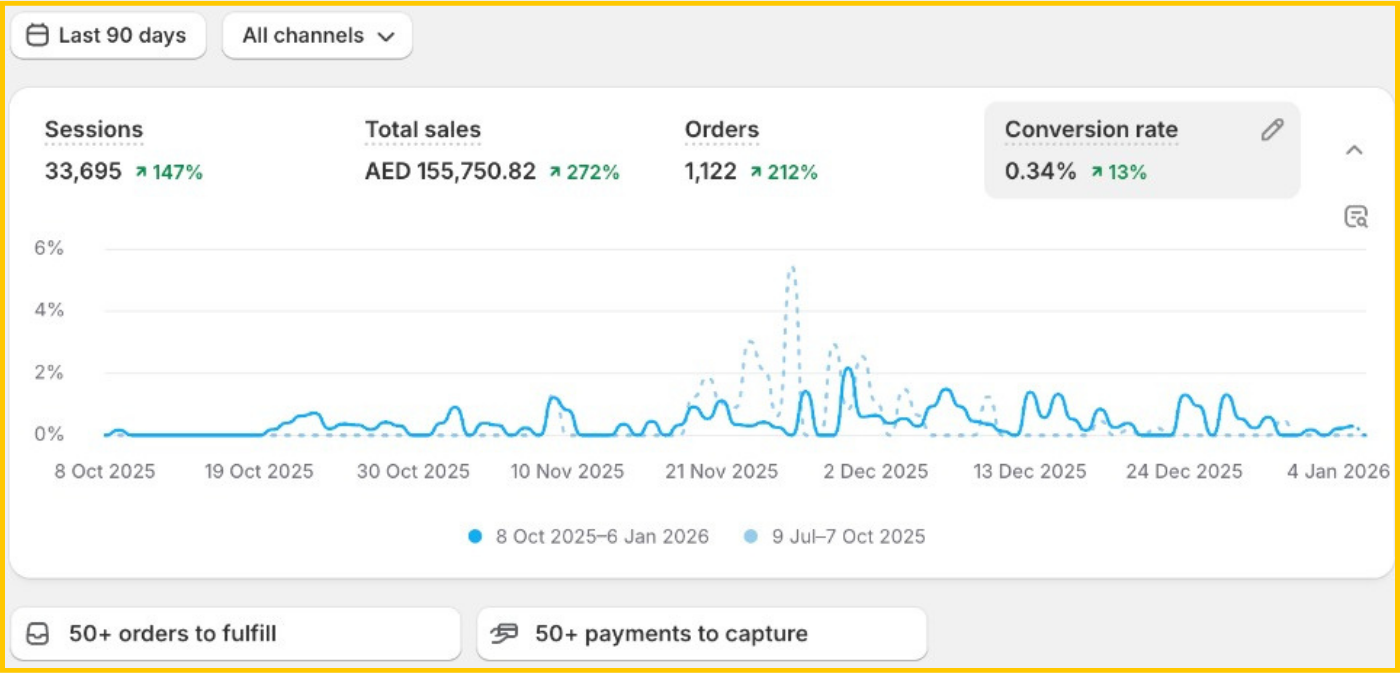Click the calendar icon in date filter
This screenshot has height=673, width=1400.
click(x=37, y=36)
